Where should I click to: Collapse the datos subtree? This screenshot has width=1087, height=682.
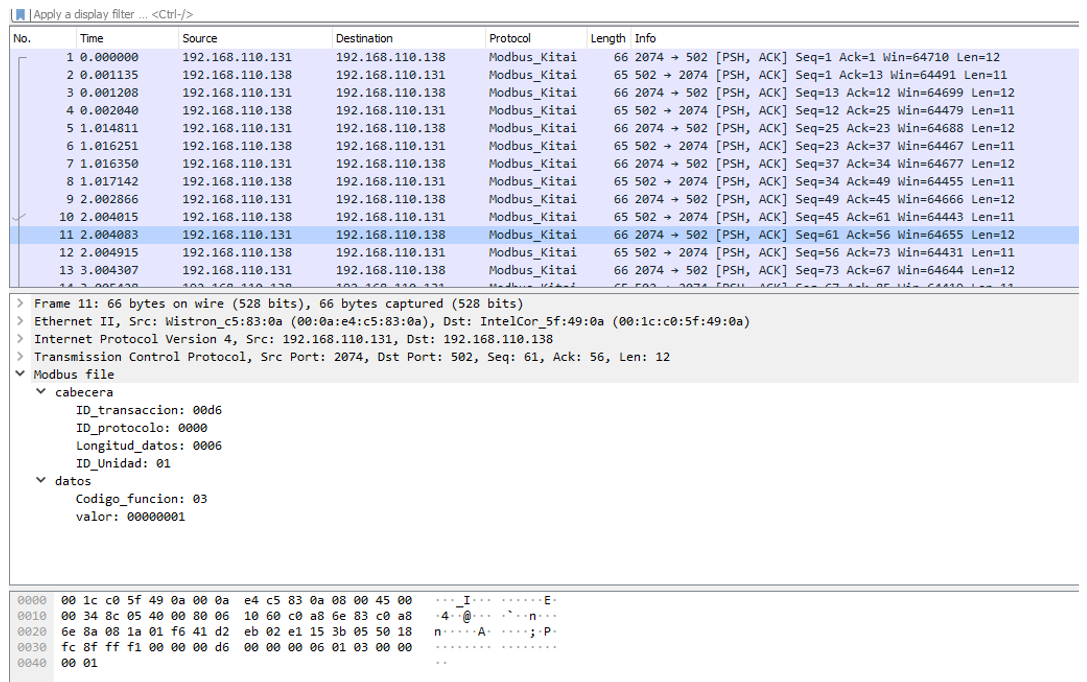pos(41,481)
